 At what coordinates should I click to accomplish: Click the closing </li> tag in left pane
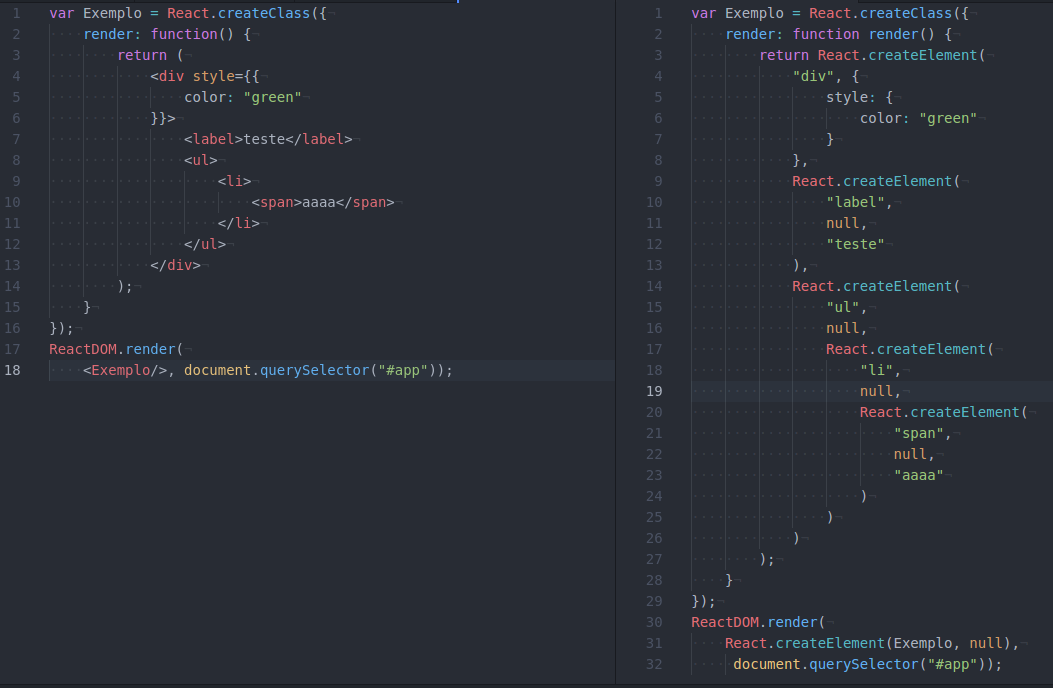[x=238, y=223]
